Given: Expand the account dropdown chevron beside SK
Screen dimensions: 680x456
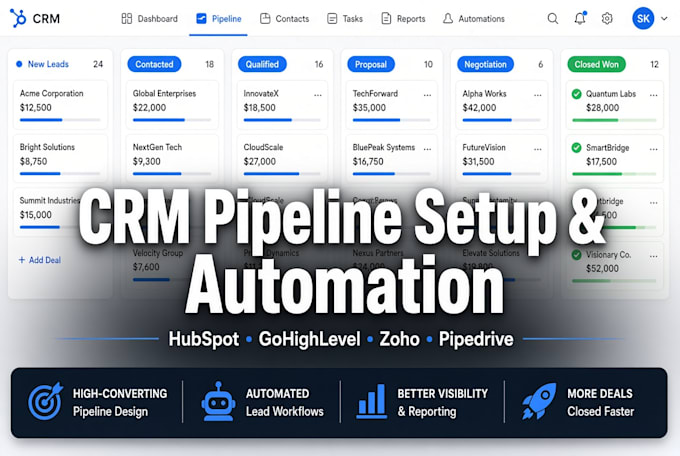Looking at the screenshot, I should [x=664, y=19].
